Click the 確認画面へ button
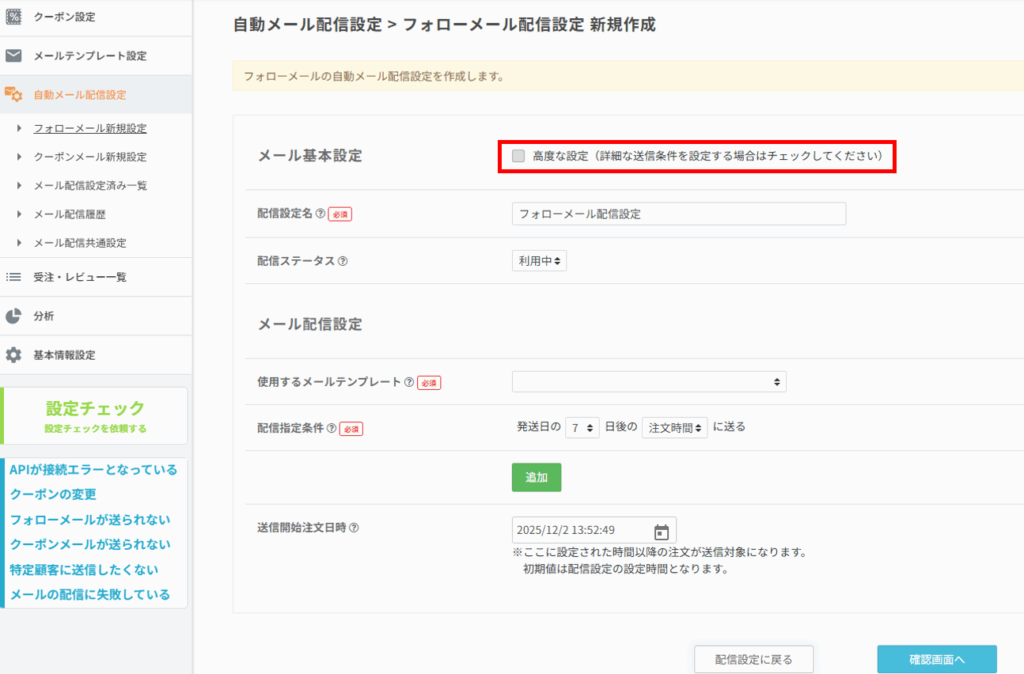The width and height of the screenshot is (1024, 674). tap(936, 659)
